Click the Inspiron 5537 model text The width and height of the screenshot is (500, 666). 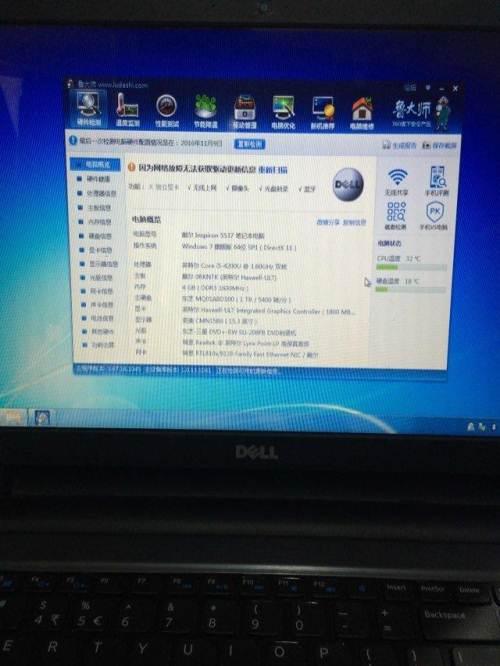[223, 235]
